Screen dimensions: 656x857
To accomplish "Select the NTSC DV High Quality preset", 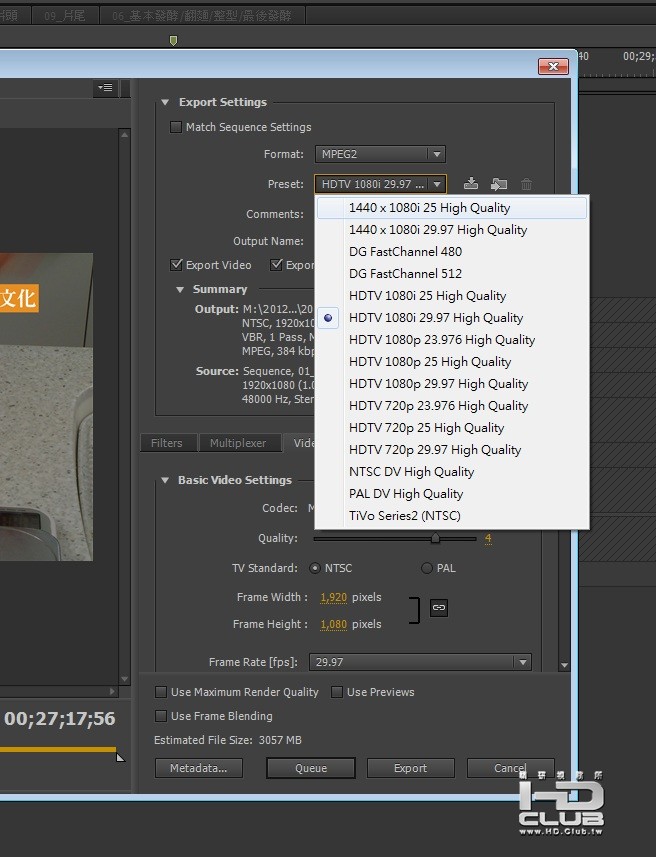I will (411, 472).
